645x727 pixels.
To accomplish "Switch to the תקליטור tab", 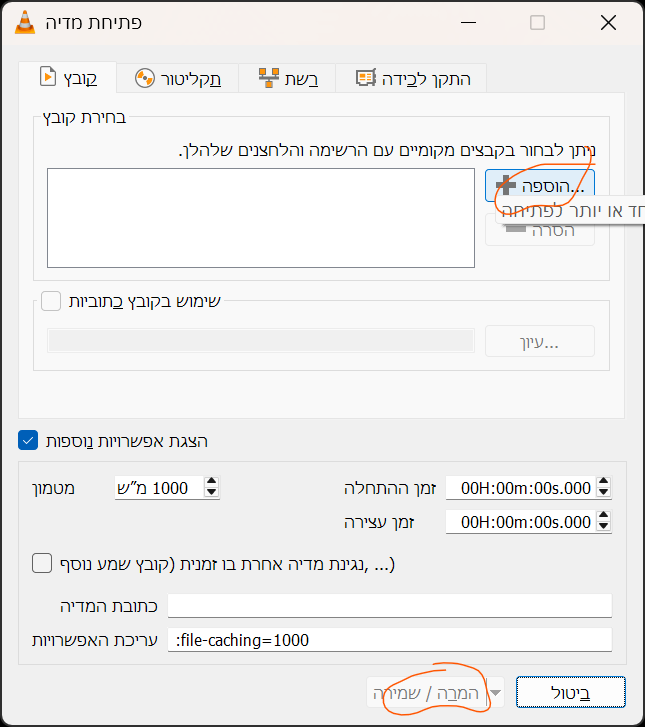I will click(x=178, y=78).
